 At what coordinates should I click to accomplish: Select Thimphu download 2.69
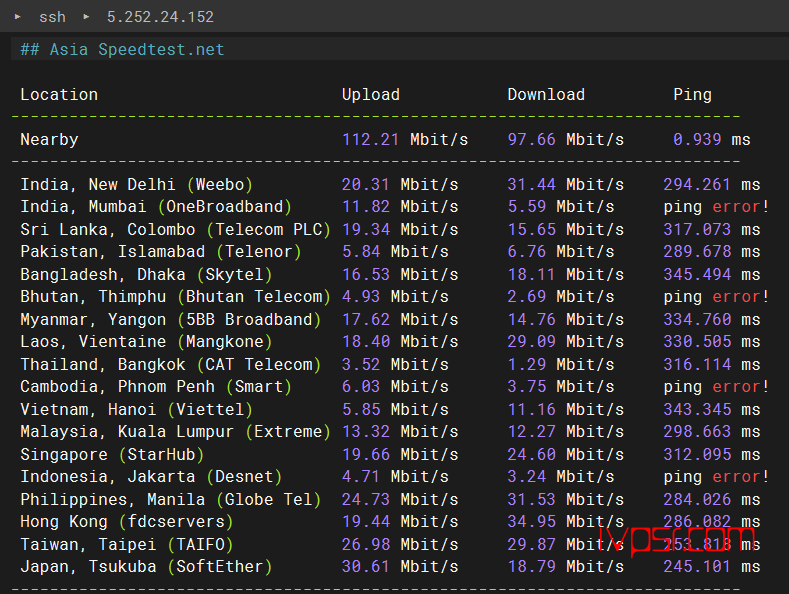(526, 296)
